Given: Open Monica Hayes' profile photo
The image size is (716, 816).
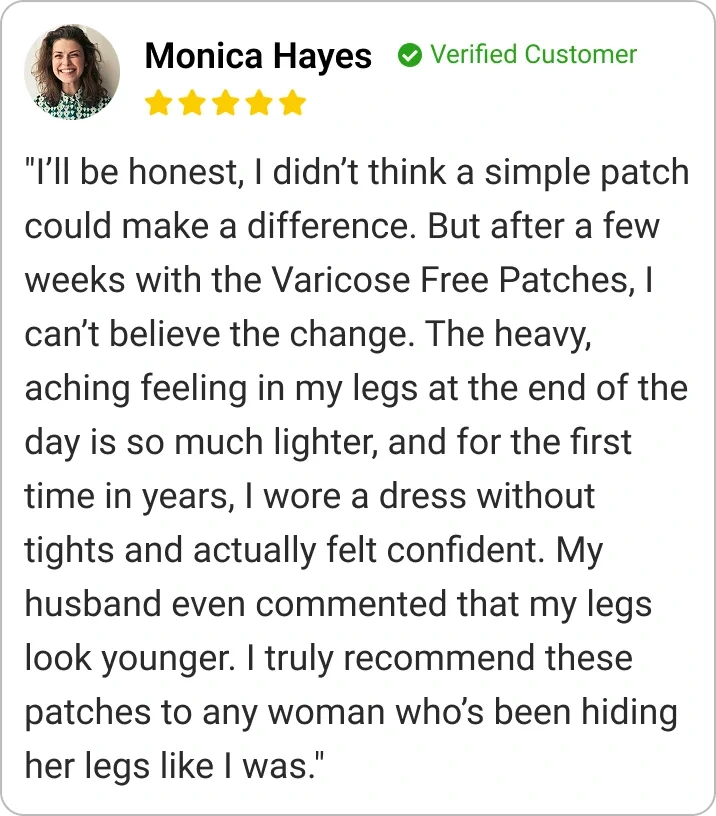Looking at the screenshot, I should (72, 72).
